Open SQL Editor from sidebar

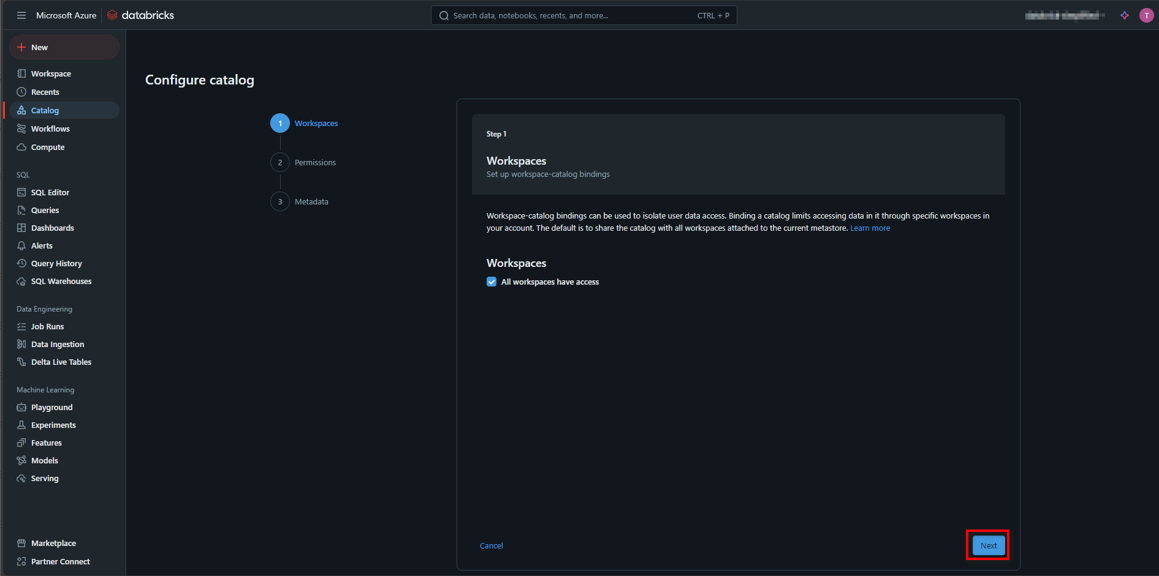[50, 192]
